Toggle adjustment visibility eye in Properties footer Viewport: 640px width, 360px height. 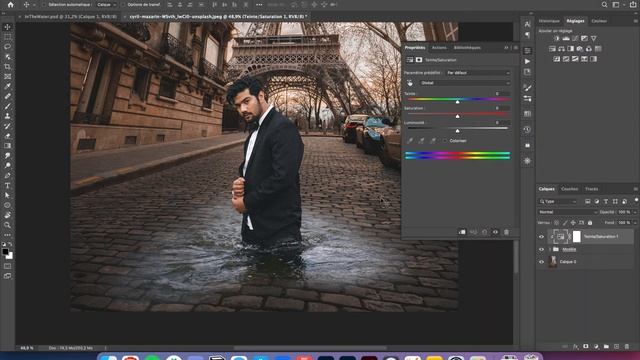(496, 232)
